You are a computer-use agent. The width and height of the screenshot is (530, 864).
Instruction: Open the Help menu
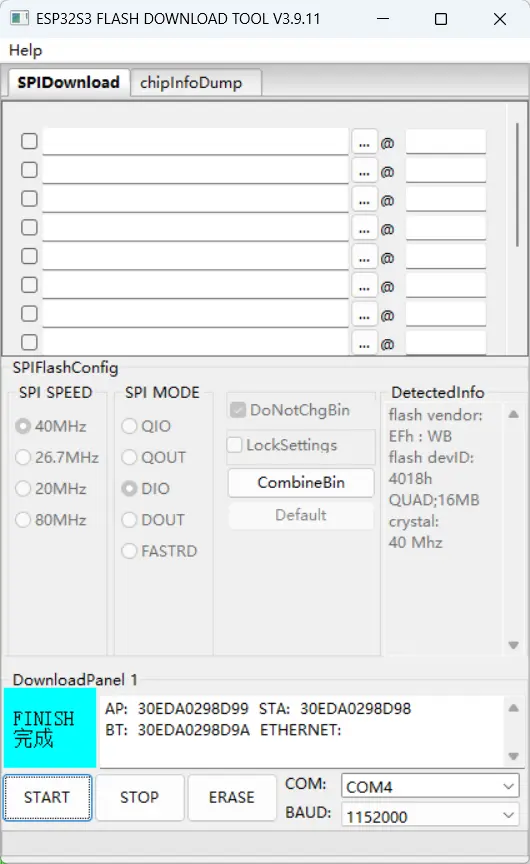25,50
